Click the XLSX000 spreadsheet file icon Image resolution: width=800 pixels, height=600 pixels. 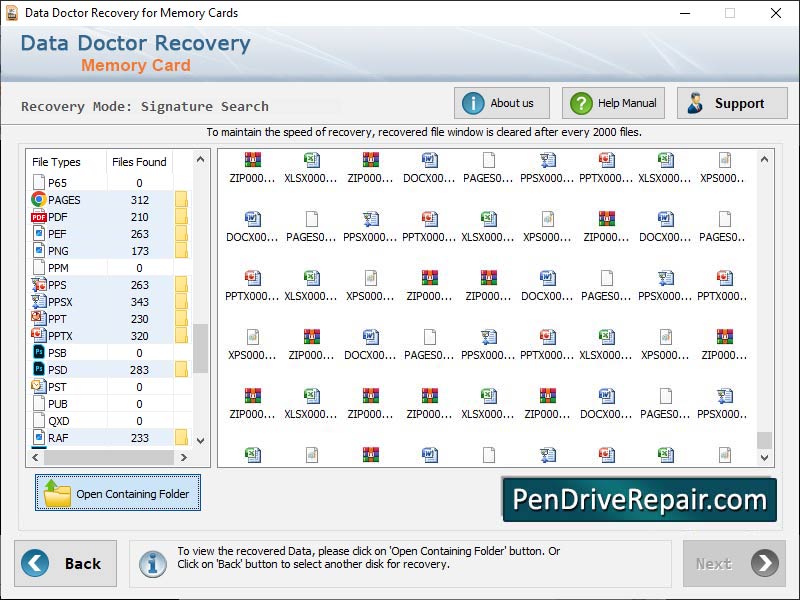(310, 160)
